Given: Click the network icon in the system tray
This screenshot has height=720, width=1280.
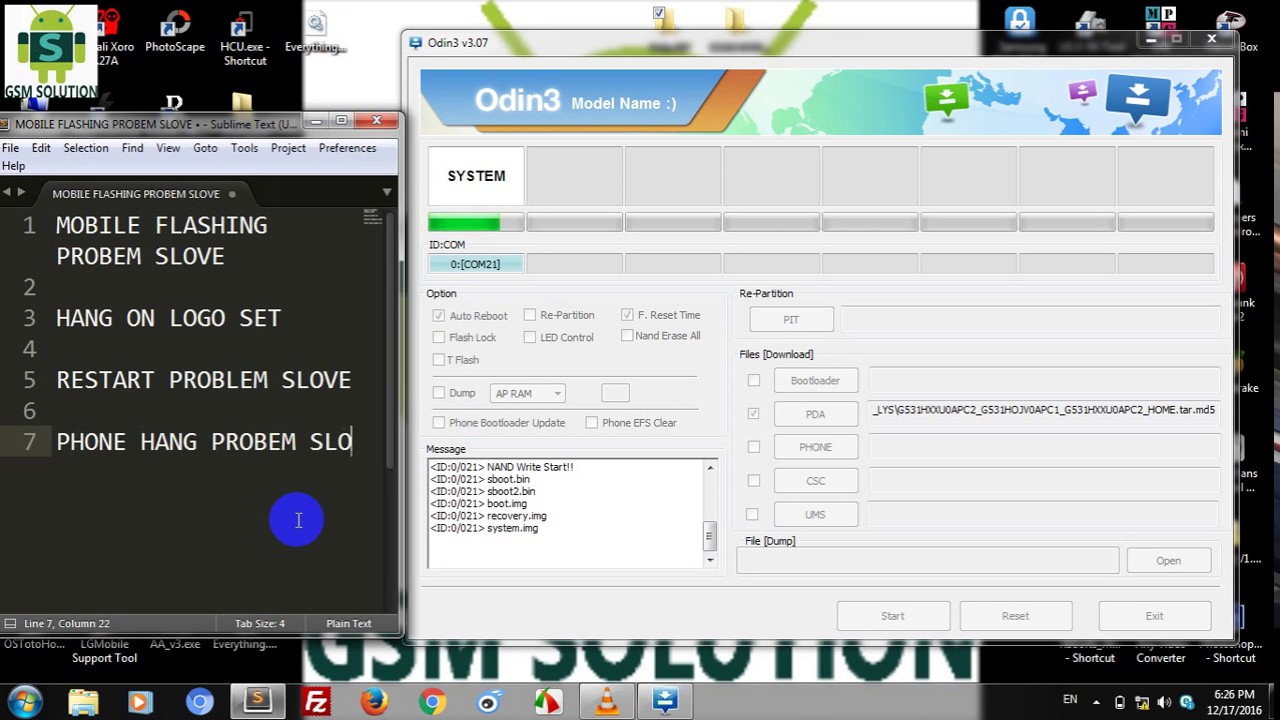Looking at the screenshot, I should 1142,702.
